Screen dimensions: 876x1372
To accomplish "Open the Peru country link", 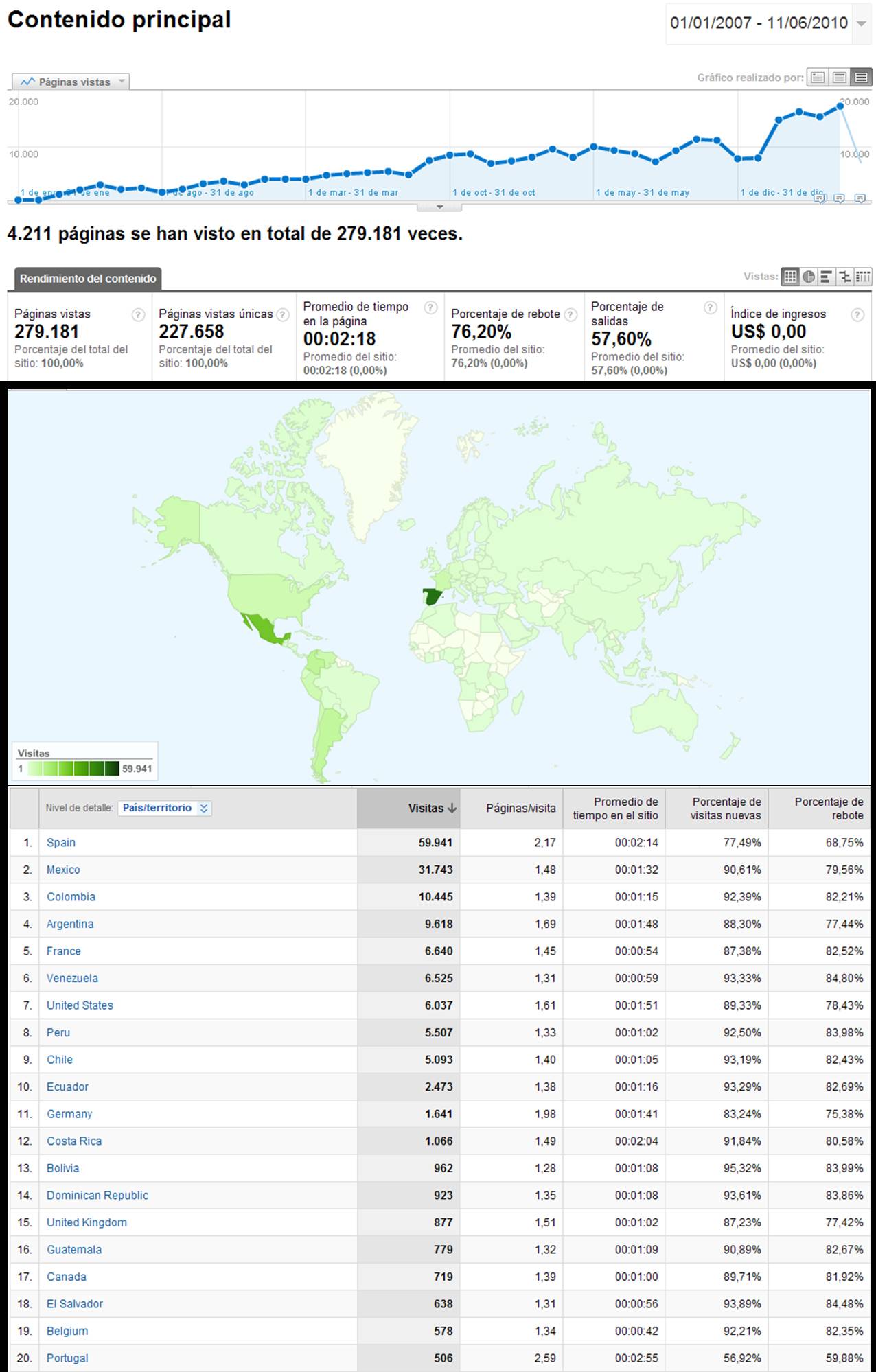I will [58, 1032].
